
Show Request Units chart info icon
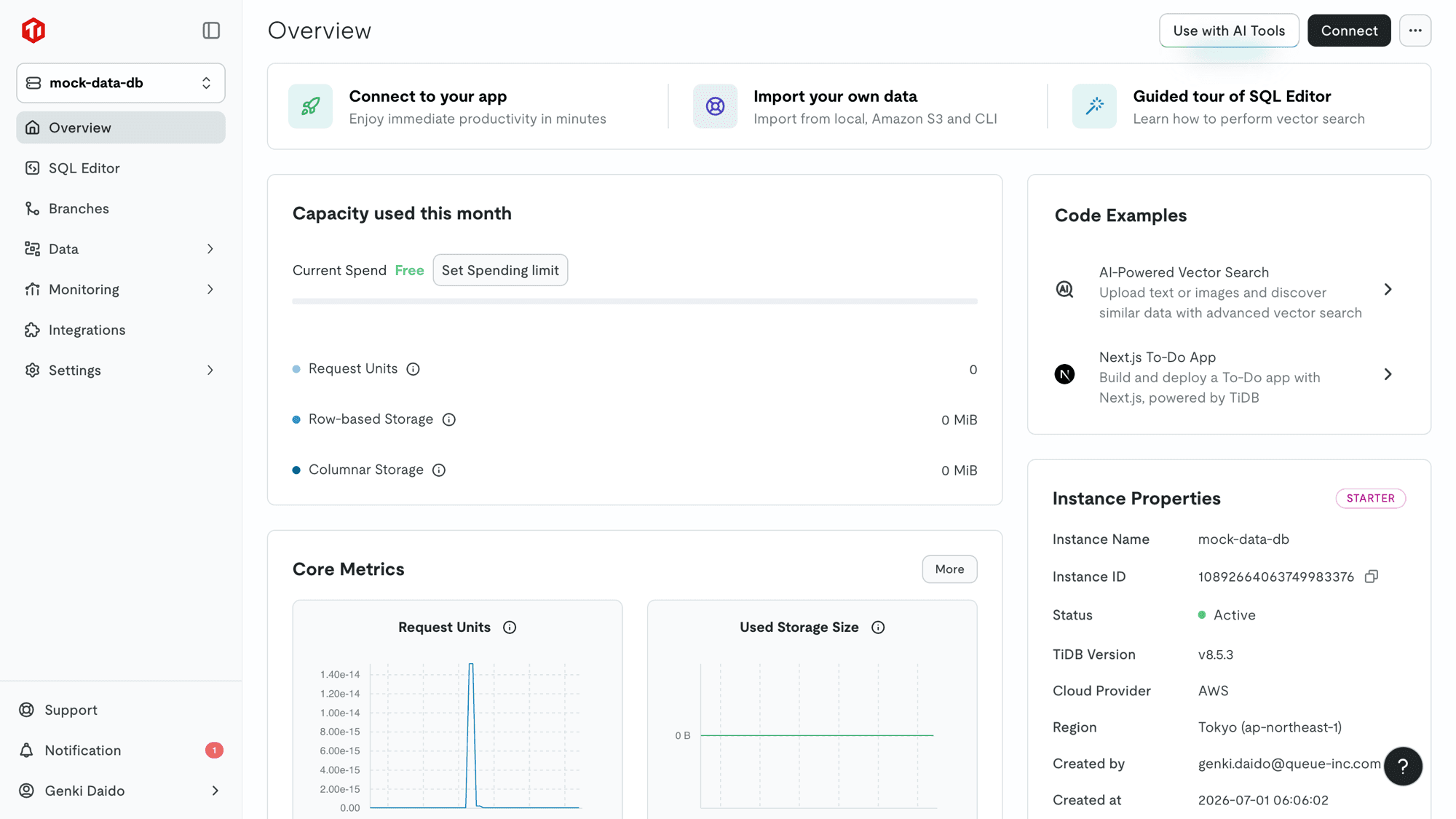pos(510,628)
